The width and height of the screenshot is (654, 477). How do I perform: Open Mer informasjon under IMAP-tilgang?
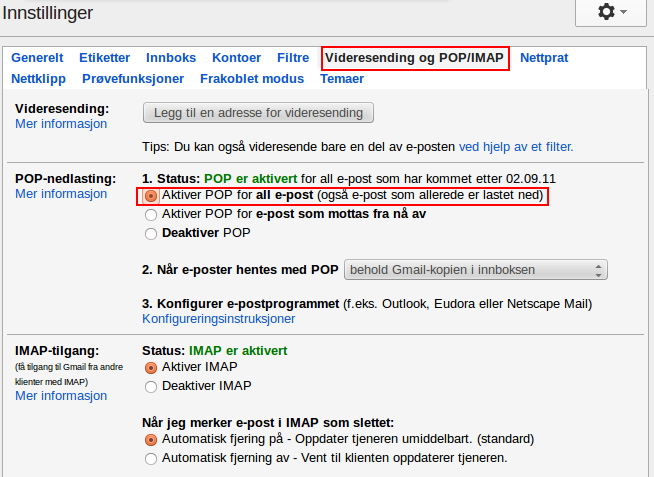[61, 396]
